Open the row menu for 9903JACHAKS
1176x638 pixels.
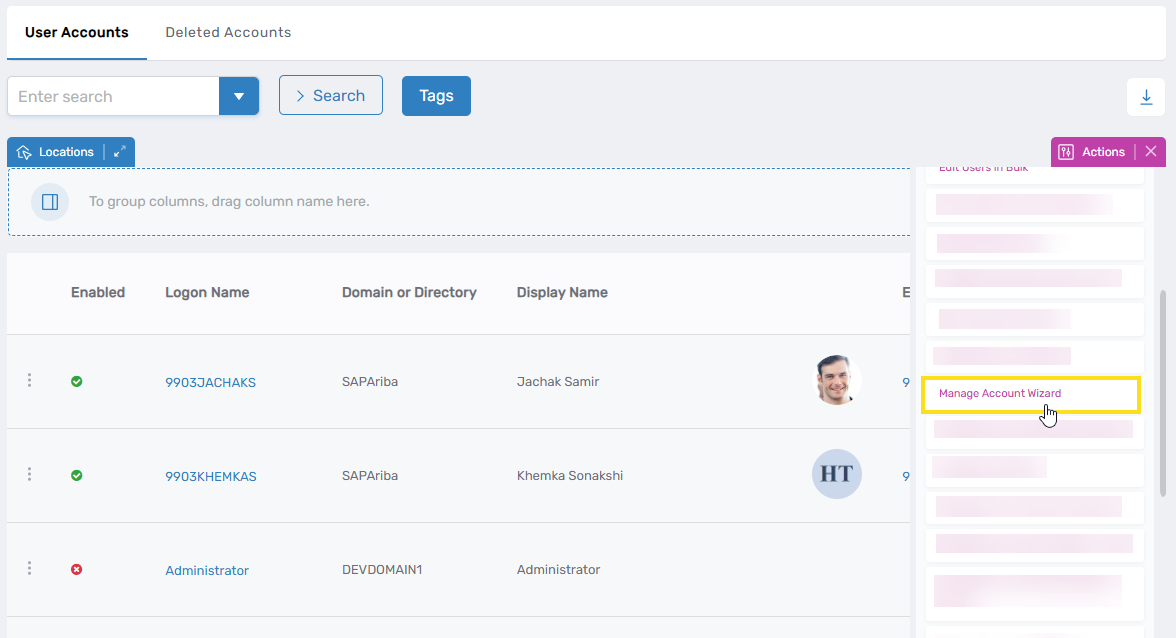point(29,380)
